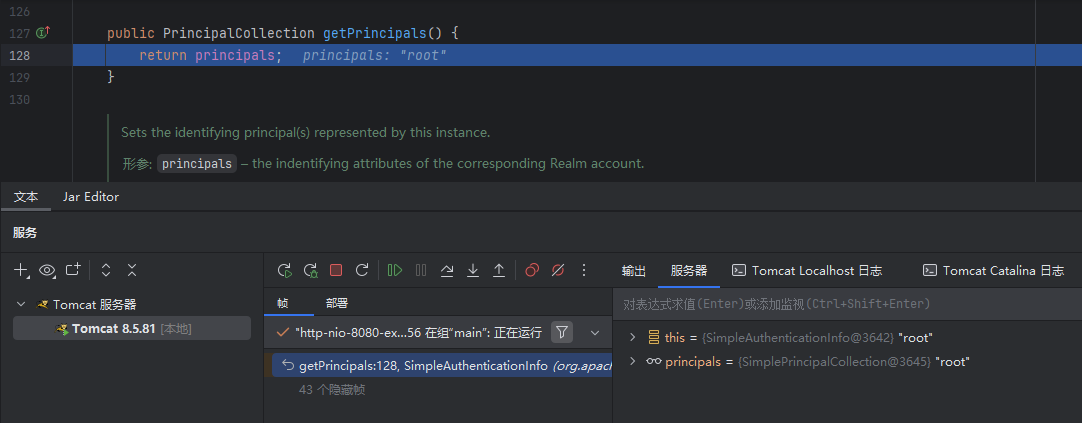Click the Step Over icon

[447, 270]
